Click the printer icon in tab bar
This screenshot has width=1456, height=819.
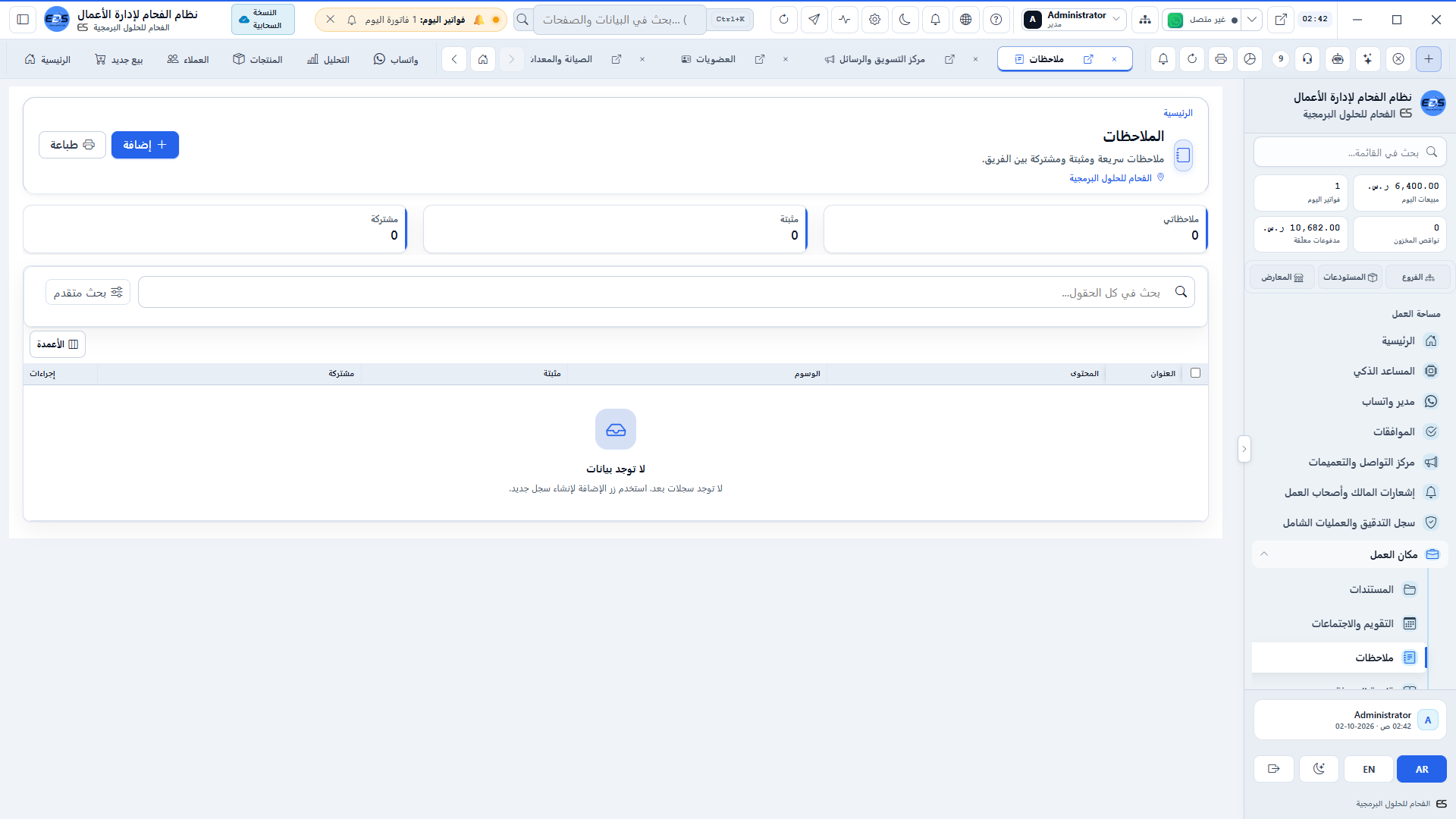[x=1221, y=59]
